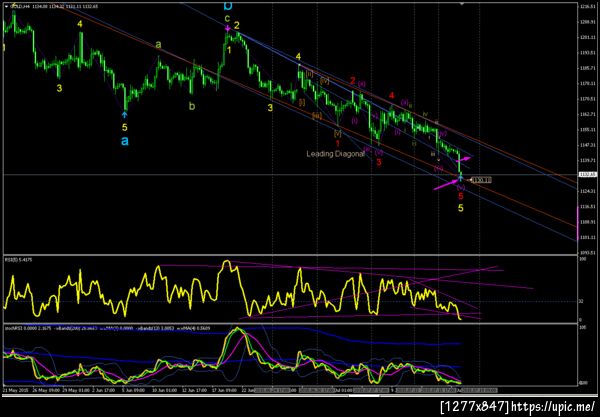This screenshot has height=417, width=600.
Task: Click the '10 Jun 01:00' time axis label
Action: pos(165,391)
